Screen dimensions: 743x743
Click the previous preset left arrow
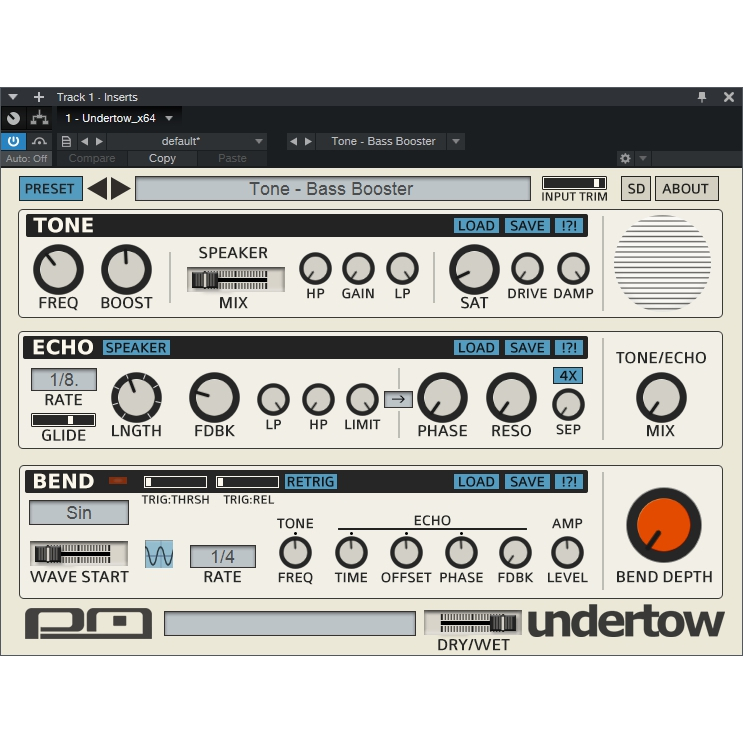97,189
